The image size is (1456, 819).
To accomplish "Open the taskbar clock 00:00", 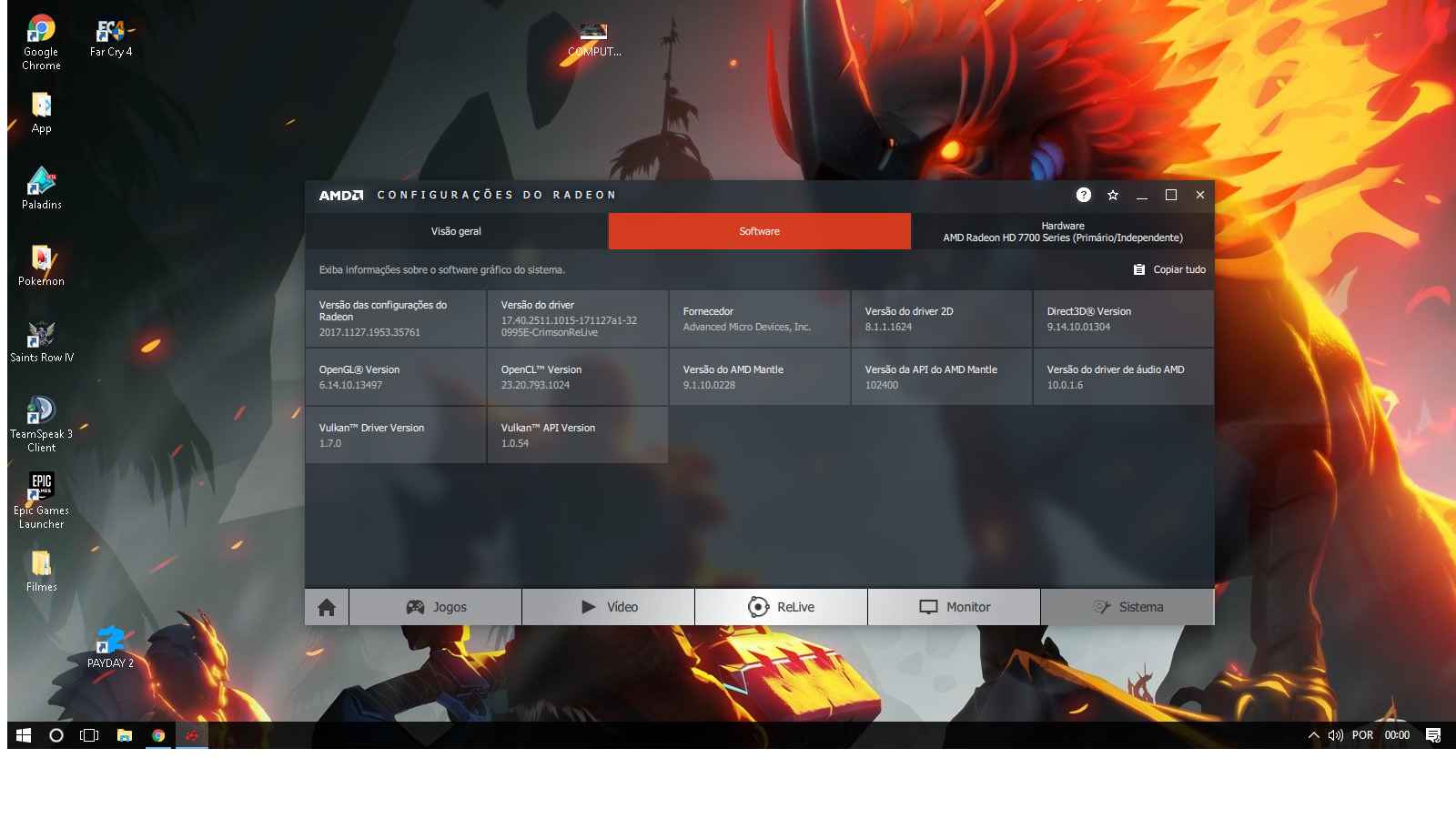I will (x=1397, y=735).
